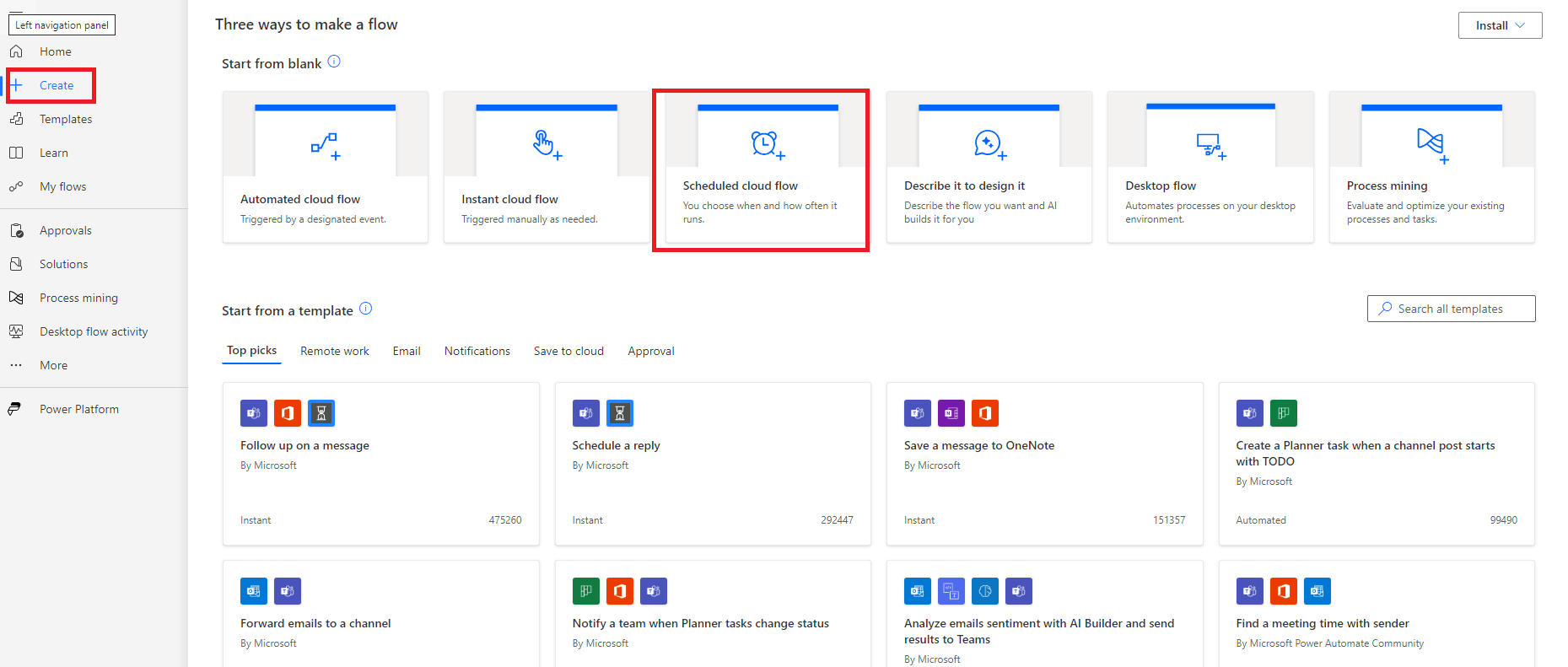Click the Desktop flow monitor icon

coord(1211,146)
